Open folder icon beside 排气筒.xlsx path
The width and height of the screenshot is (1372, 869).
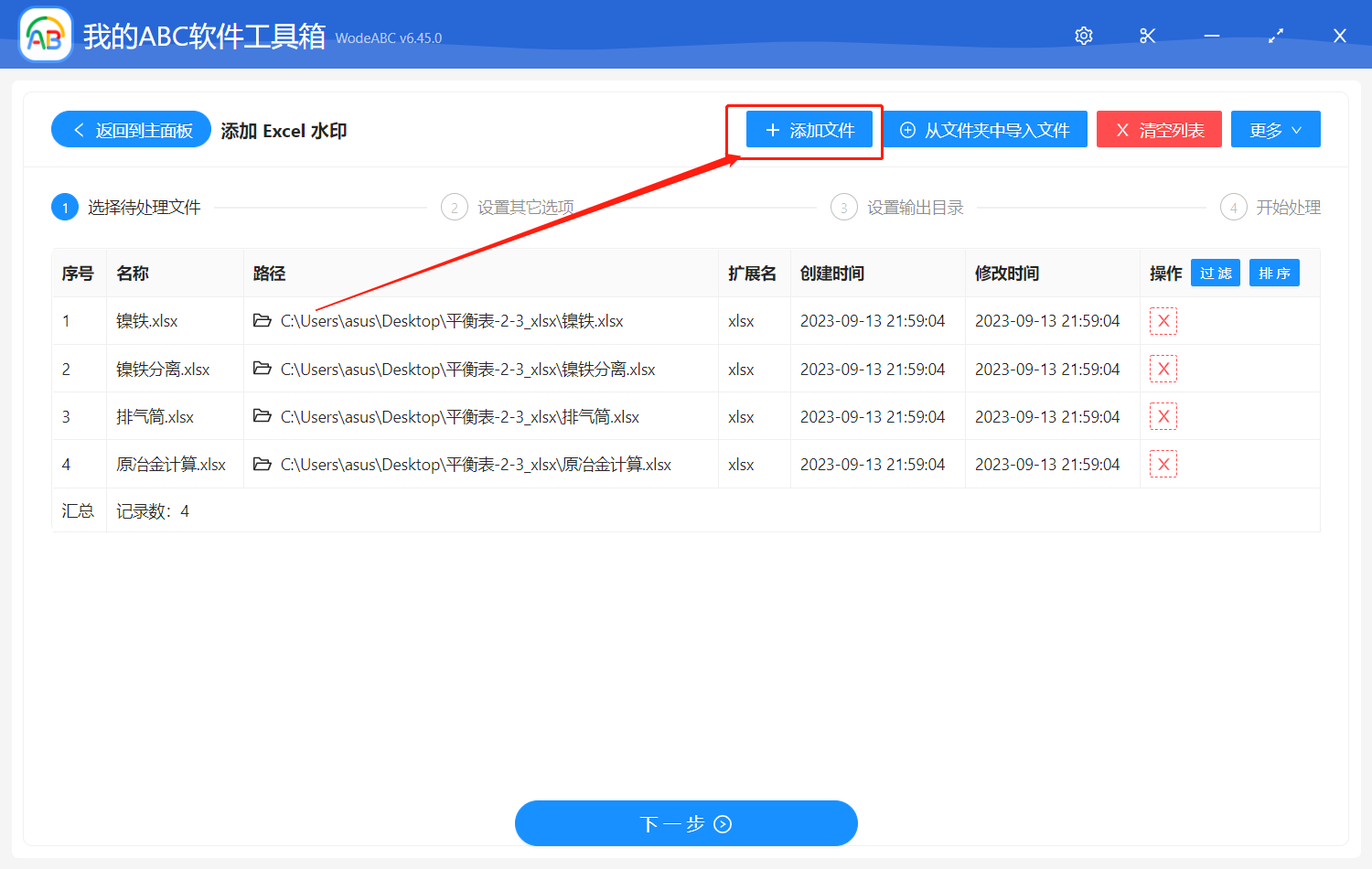click(x=263, y=416)
